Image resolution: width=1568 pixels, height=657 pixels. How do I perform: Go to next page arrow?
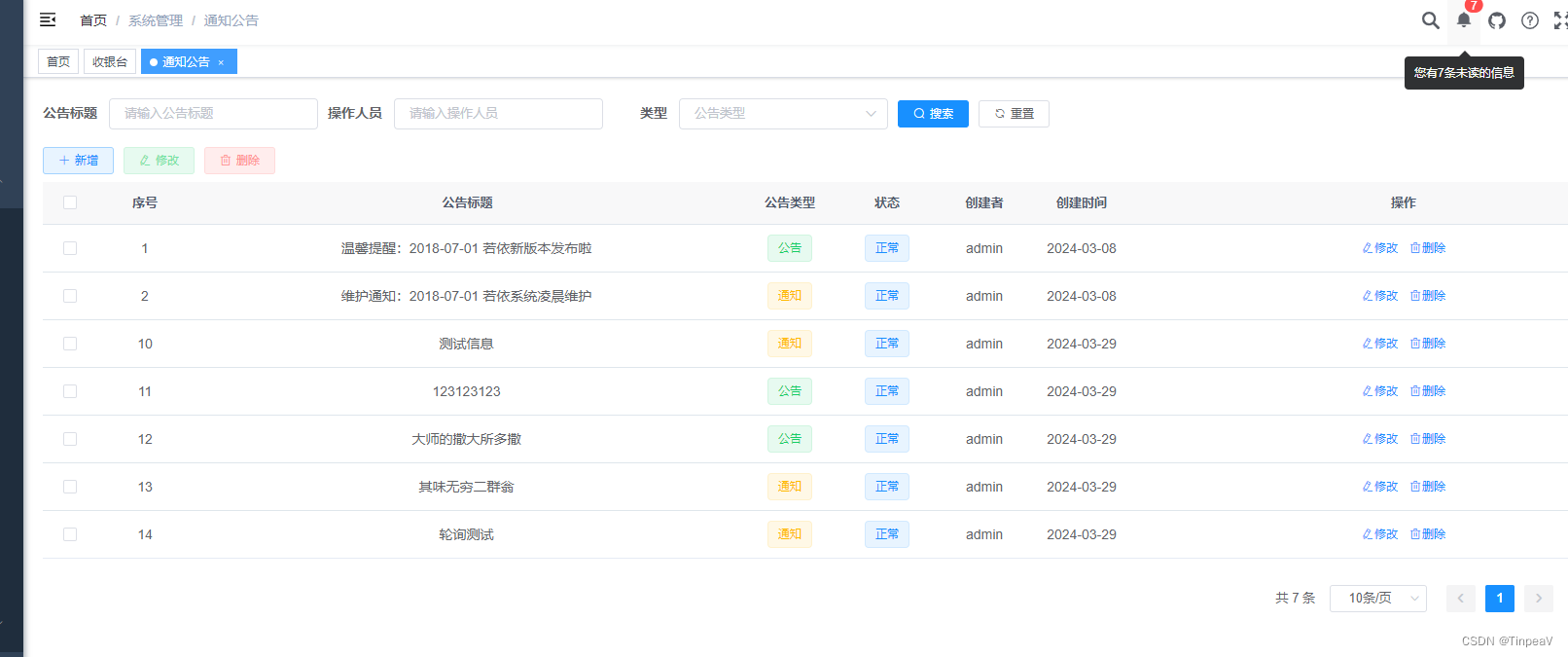coord(1539,599)
